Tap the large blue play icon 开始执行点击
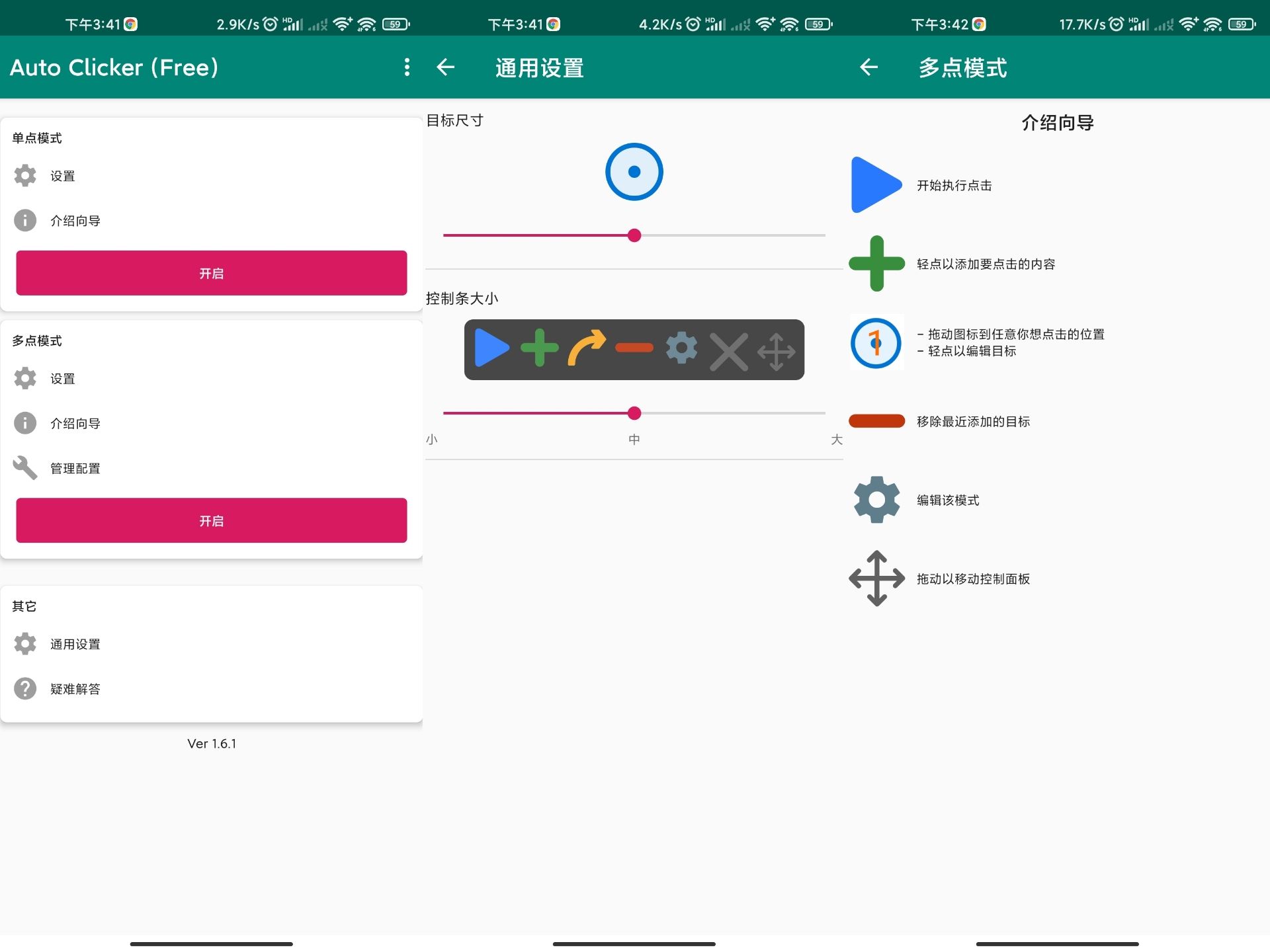This screenshot has height=952, width=1270. click(876, 185)
